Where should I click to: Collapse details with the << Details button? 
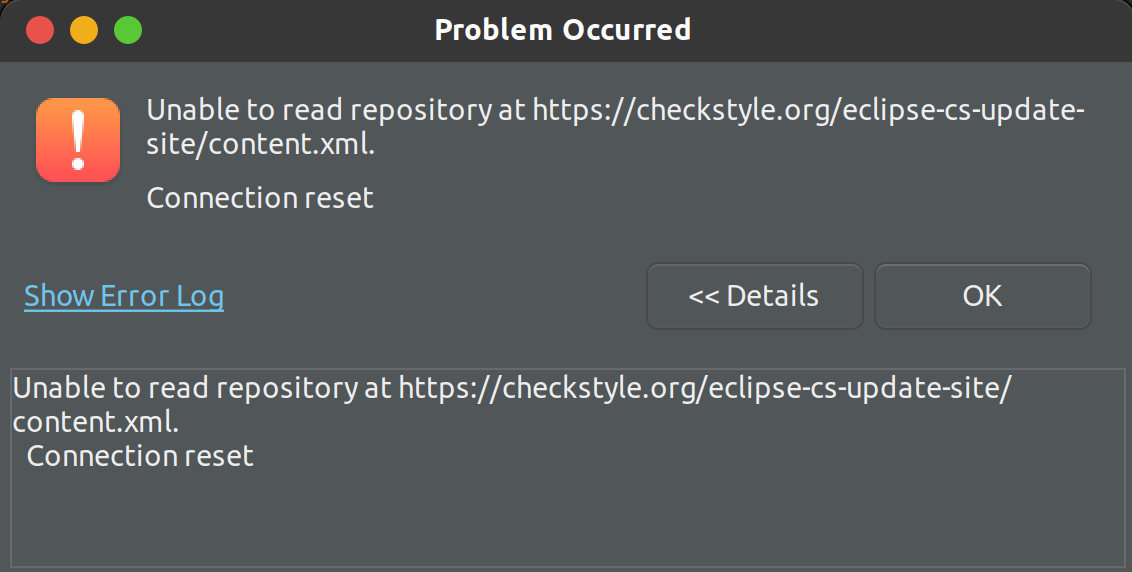tap(754, 296)
